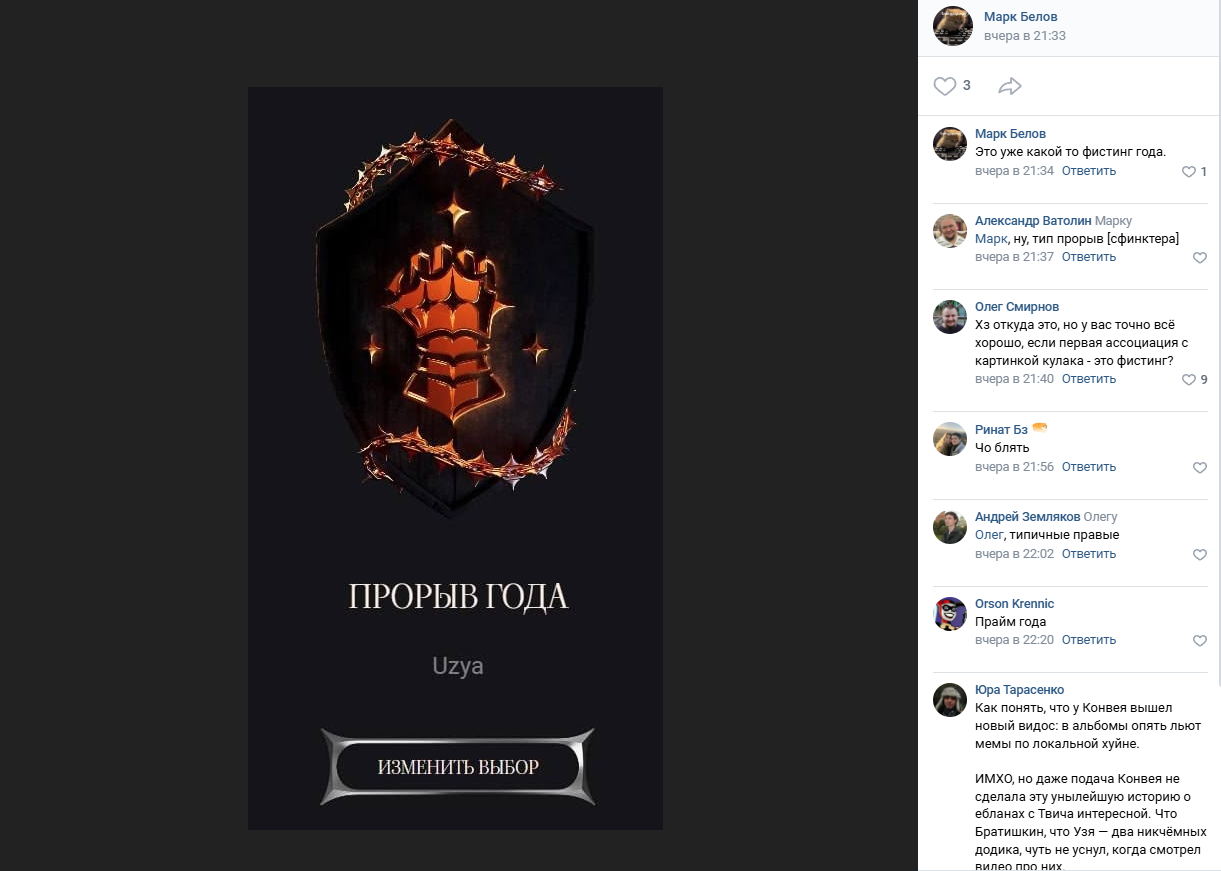Open Андрей Земляков's profile name

click(1027, 517)
